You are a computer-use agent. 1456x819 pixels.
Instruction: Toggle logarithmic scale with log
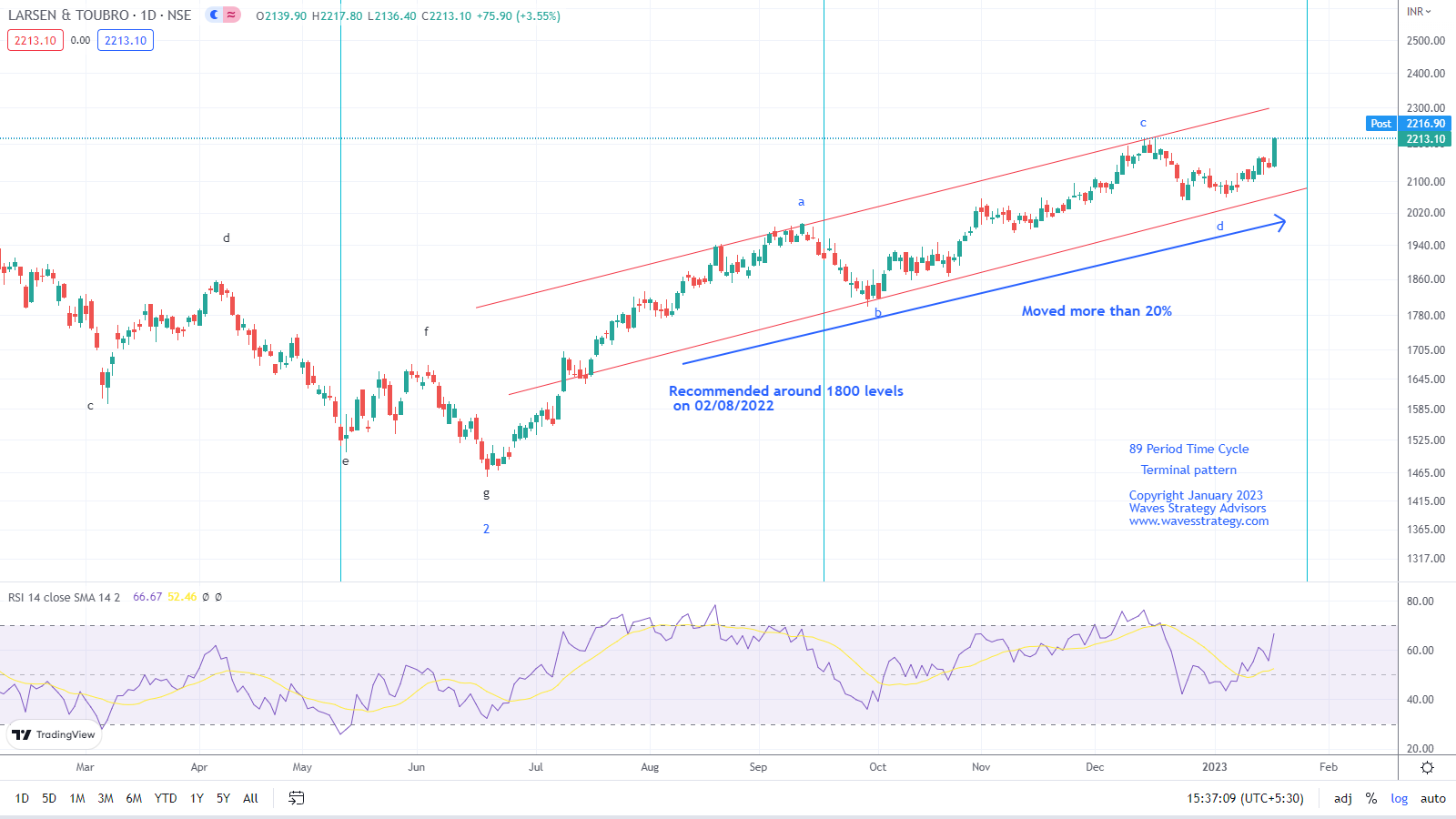[1399, 798]
